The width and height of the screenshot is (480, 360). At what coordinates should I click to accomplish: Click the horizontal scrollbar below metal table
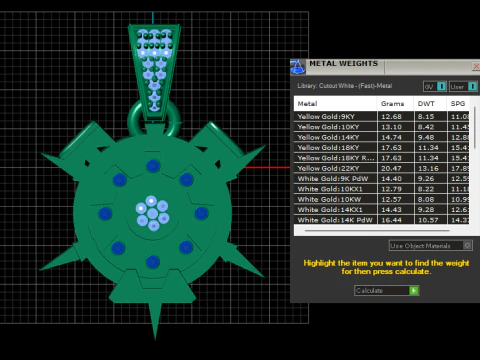[x=377, y=230]
